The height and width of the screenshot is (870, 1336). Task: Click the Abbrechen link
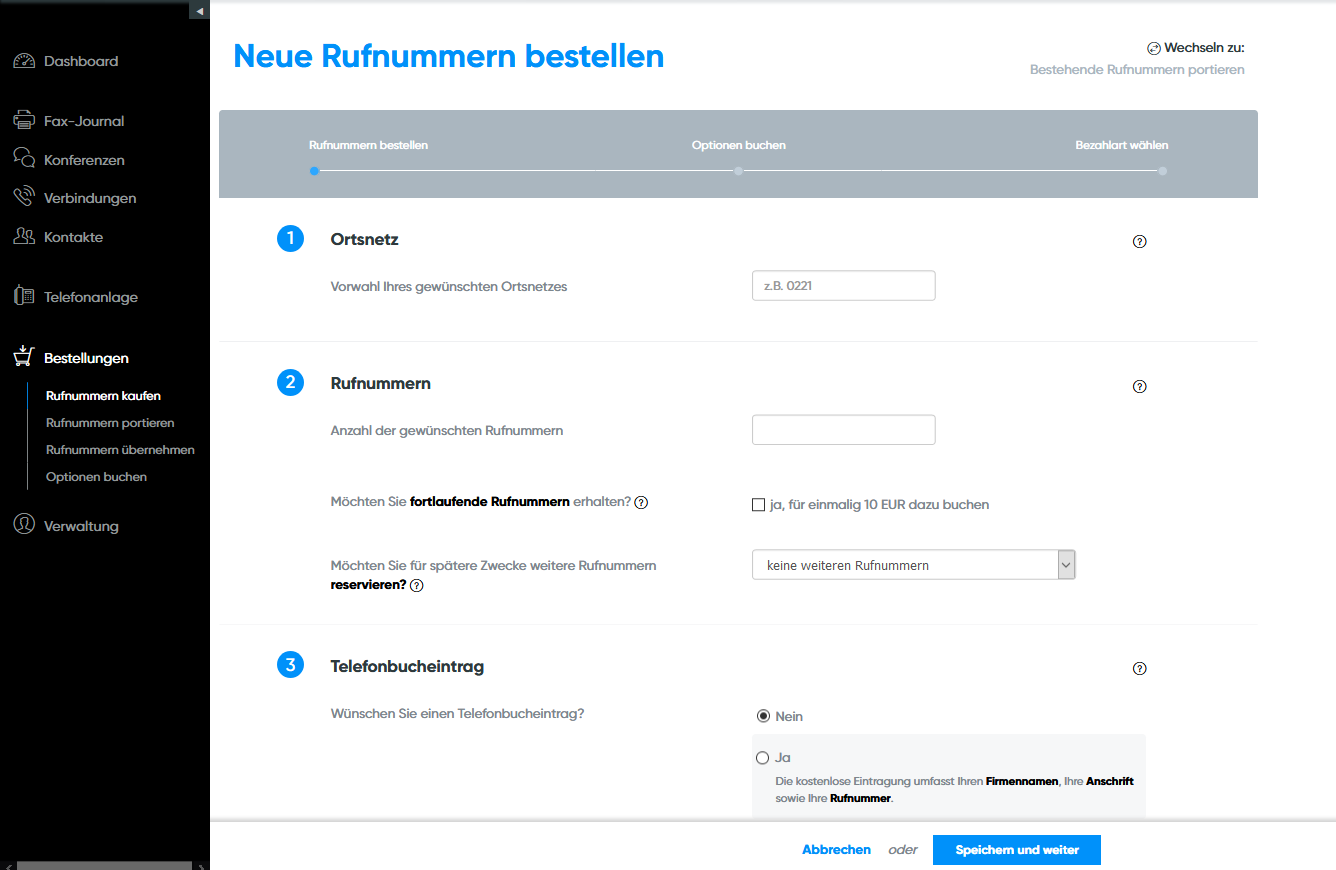[836, 850]
